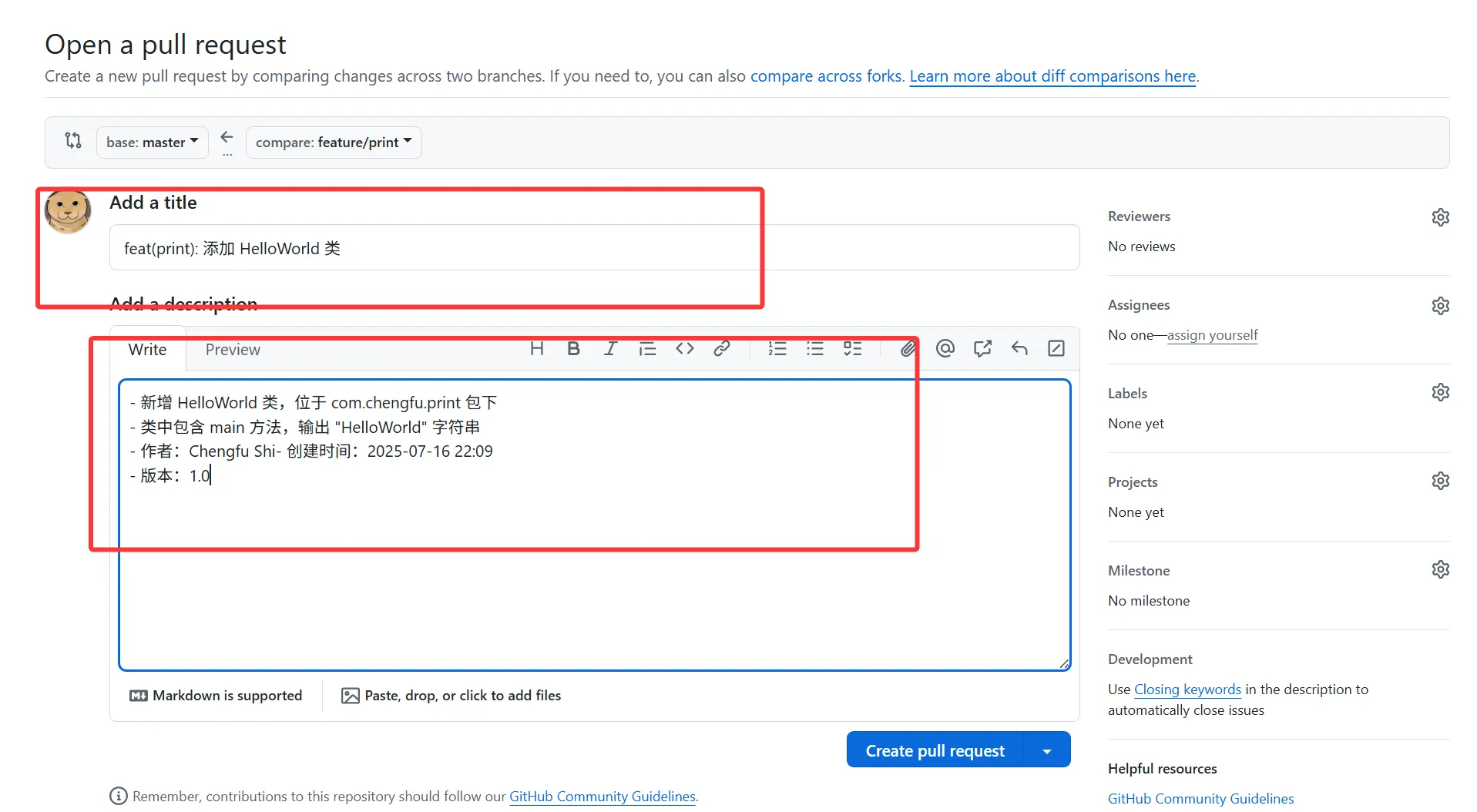Click the description line with com.chengfu.print
Screen dimensions: 1477x812
[x=314, y=403]
